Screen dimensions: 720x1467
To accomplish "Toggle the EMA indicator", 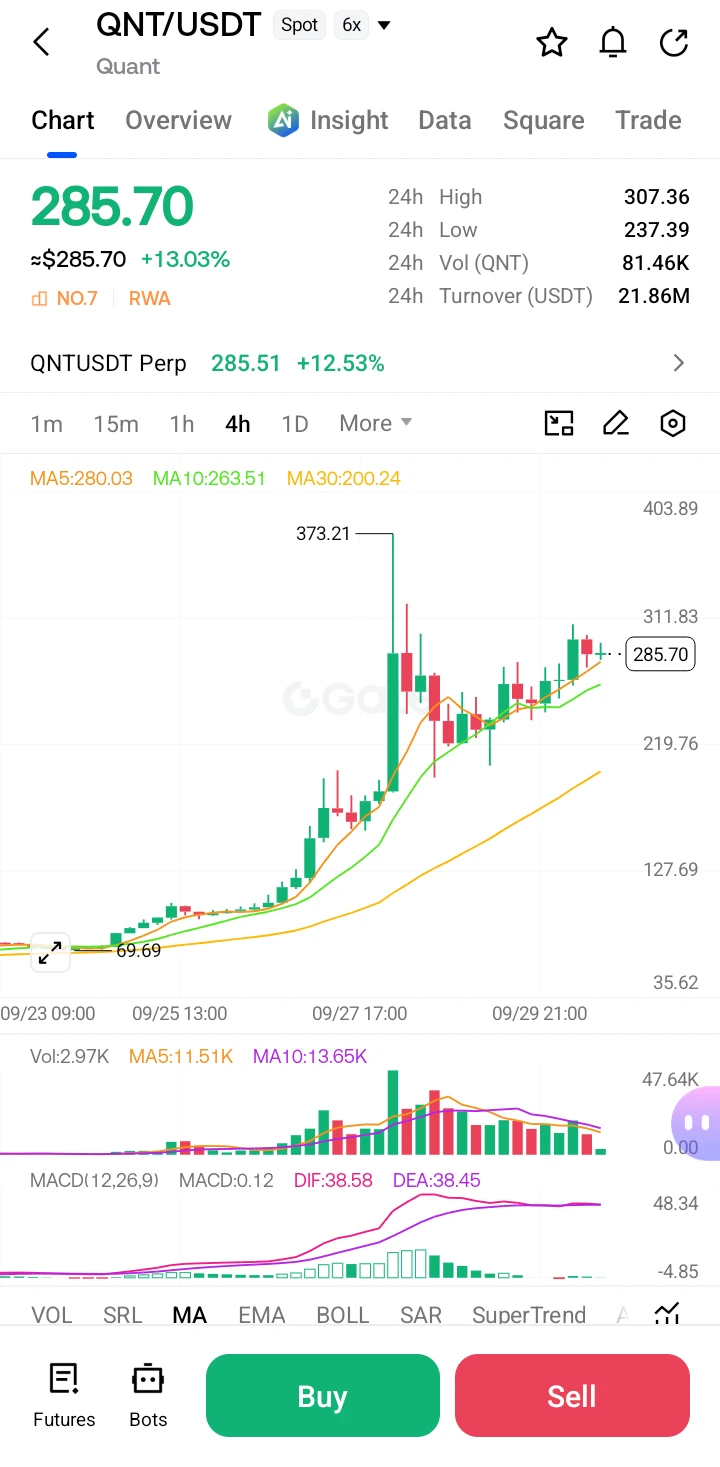I will 262,1314.
